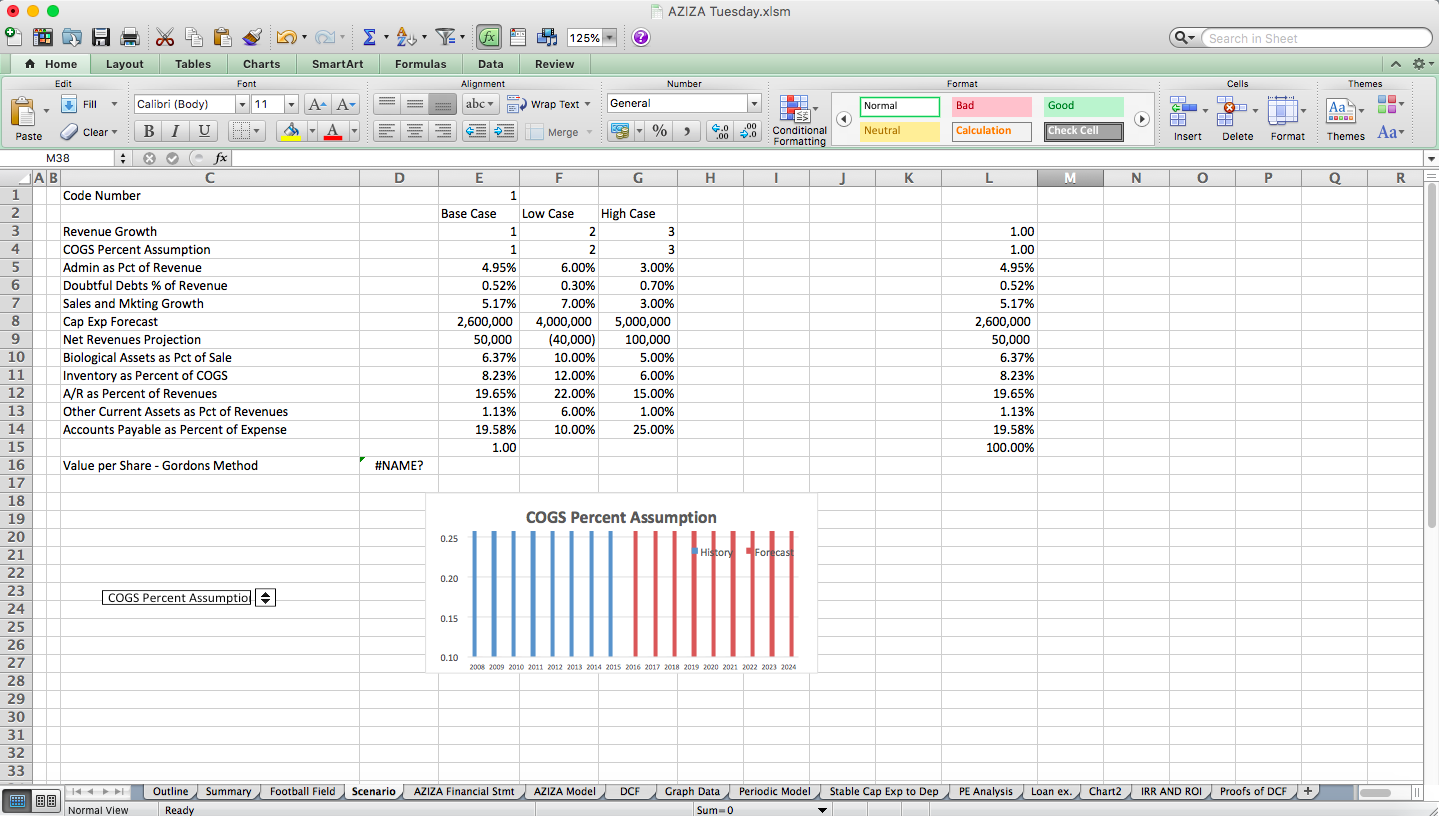Toggle underline formatting in the ribbon
This screenshot has height=816, width=1439.
[203, 131]
